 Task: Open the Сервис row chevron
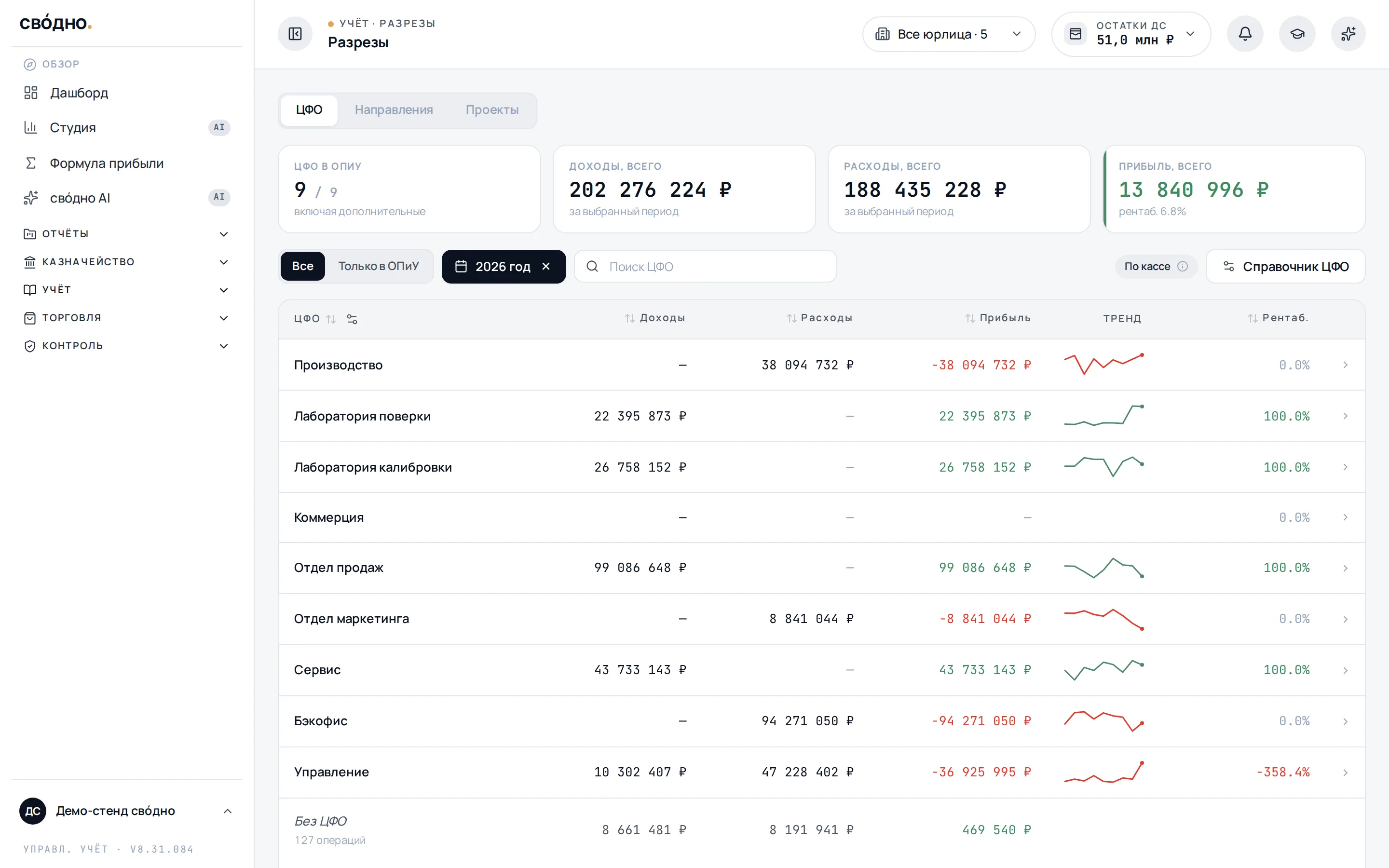pyautogui.click(x=1346, y=670)
